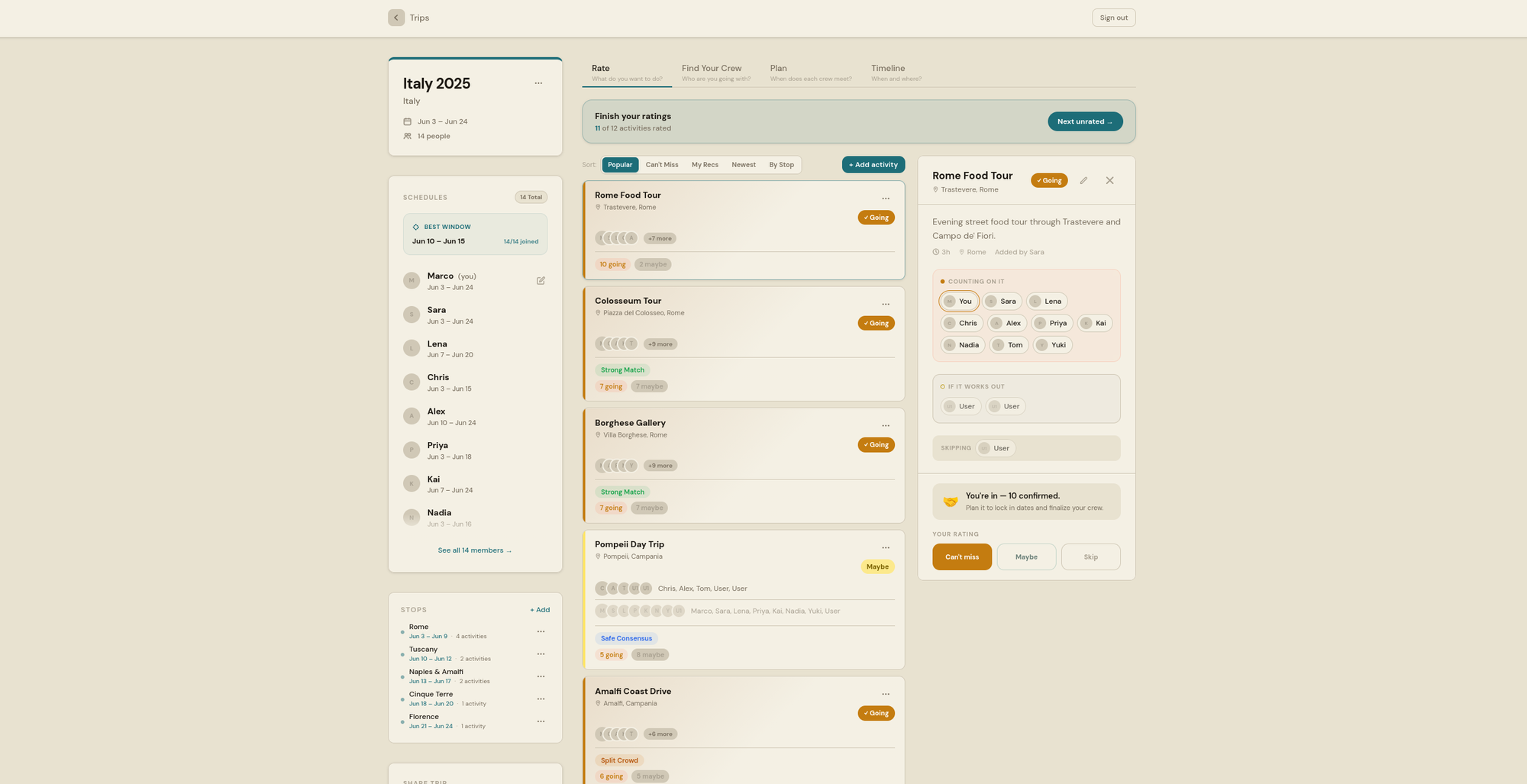
Task: Sort activities by By Stop
Action: pyautogui.click(x=781, y=165)
